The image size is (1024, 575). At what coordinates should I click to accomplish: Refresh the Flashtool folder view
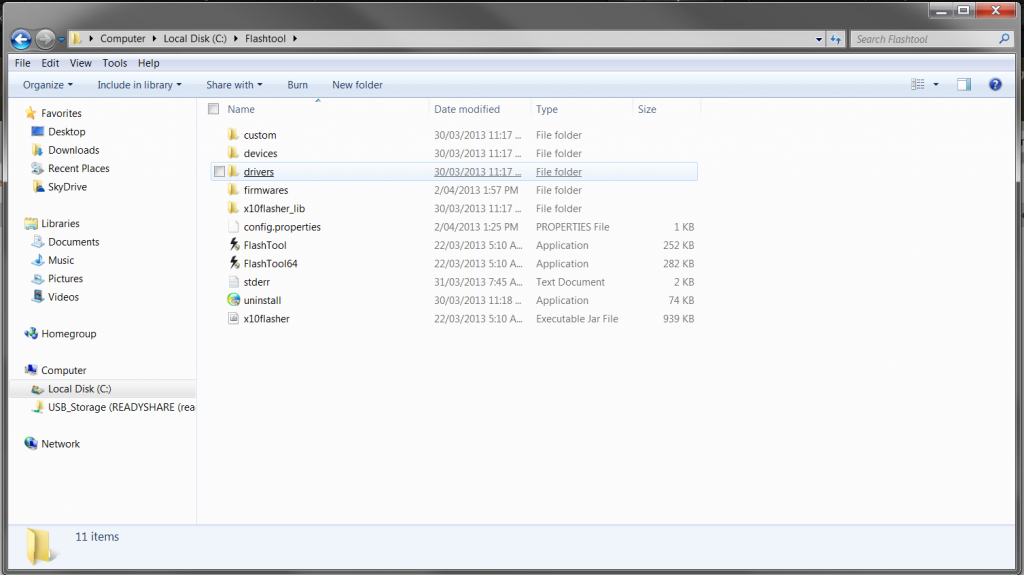(x=836, y=39)
